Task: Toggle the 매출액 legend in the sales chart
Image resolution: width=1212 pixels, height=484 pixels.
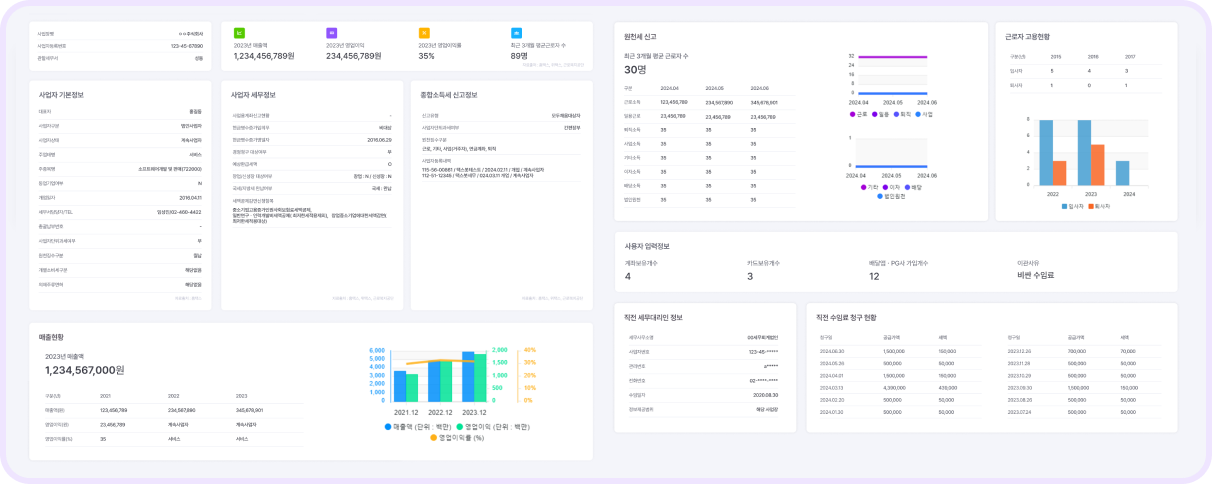Action: 389,426
